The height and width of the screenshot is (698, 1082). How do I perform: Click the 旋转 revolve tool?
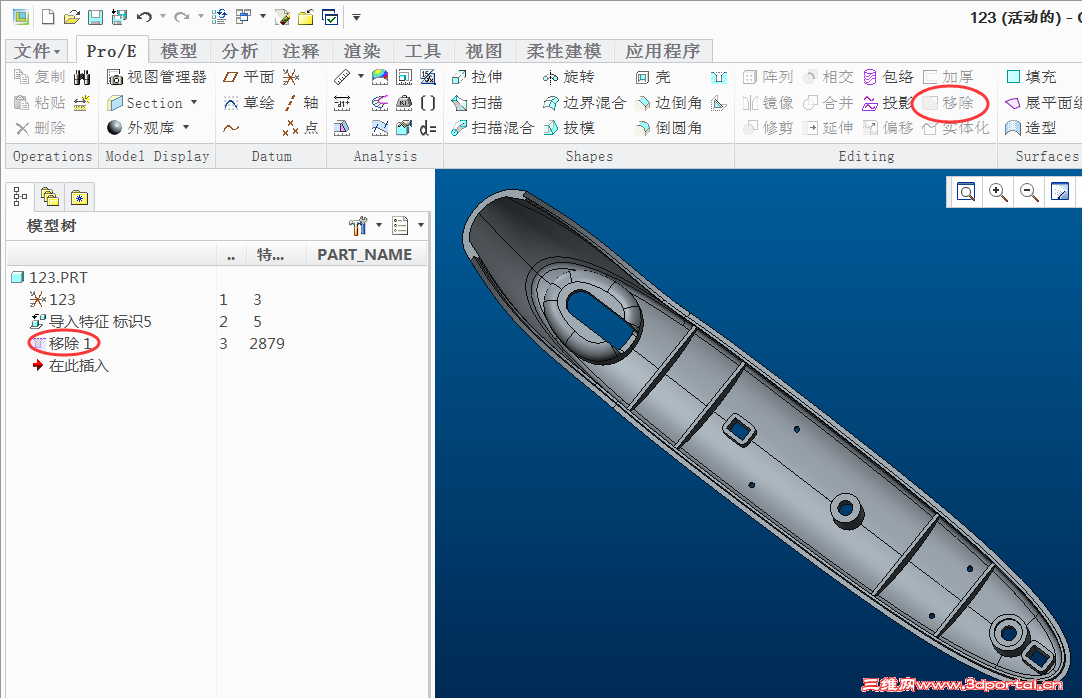click(569, 77)
